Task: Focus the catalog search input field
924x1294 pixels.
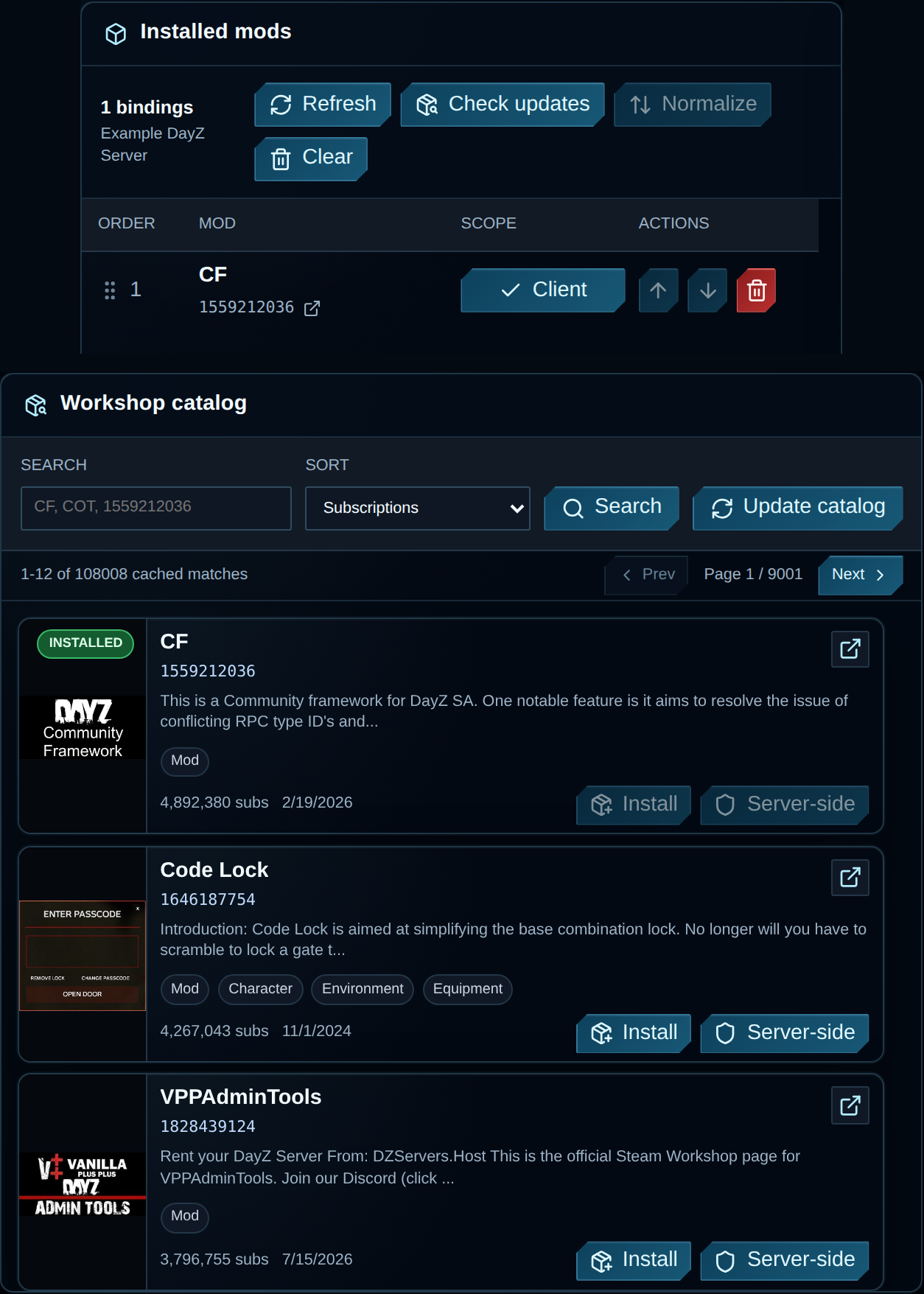Action: [x=156, y=508]
